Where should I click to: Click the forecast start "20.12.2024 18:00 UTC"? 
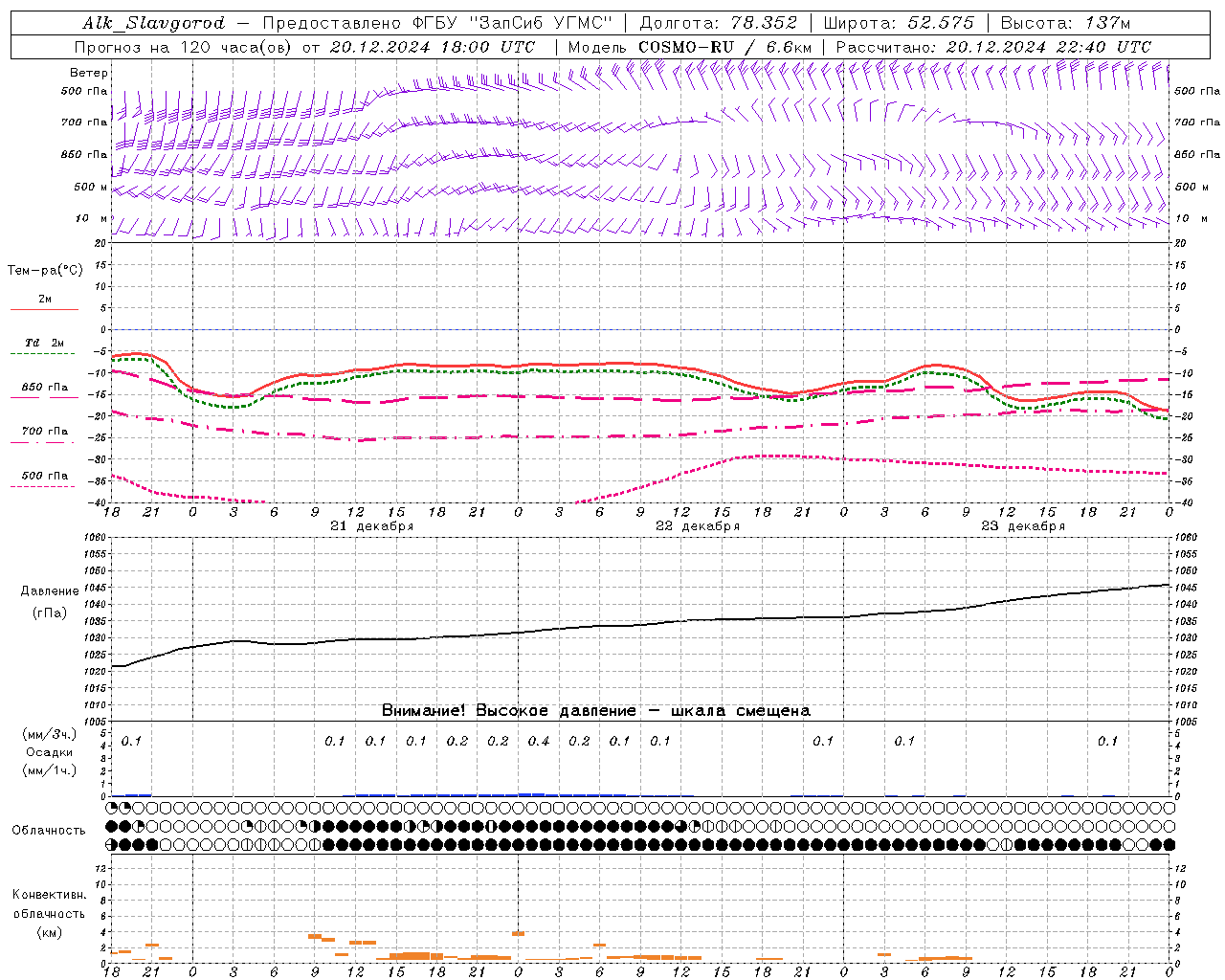tap(433, 47)
